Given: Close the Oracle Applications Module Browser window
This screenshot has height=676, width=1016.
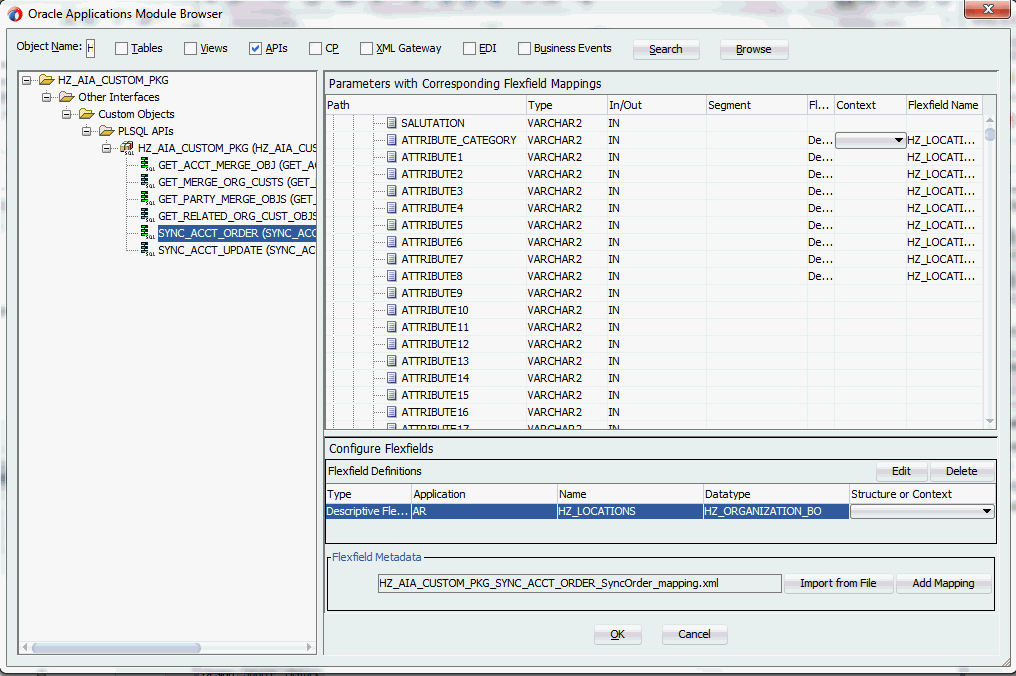Looking at the screenshot, I should click(987, 9).
